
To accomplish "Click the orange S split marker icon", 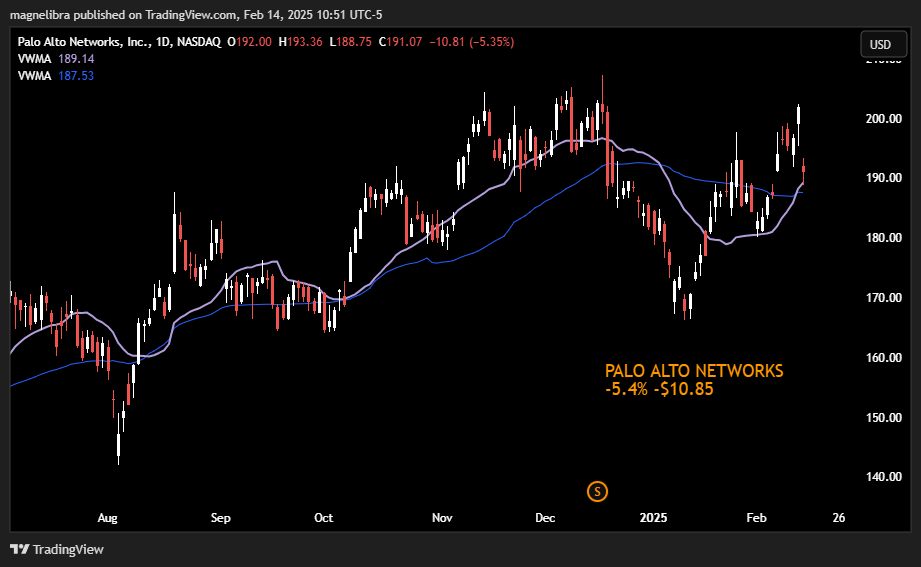I will point(597,491).
